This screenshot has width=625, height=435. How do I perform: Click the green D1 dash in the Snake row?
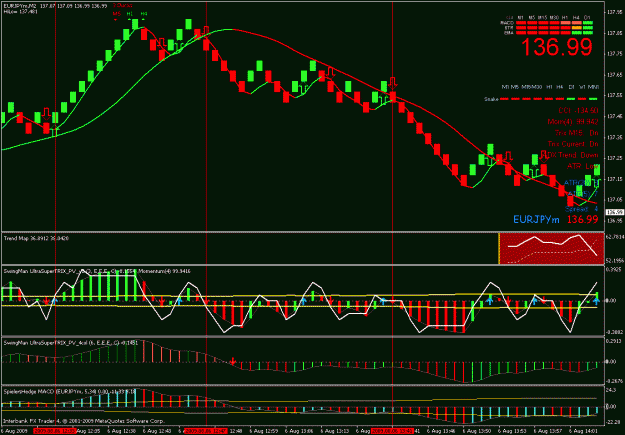(x=571, y=98)
